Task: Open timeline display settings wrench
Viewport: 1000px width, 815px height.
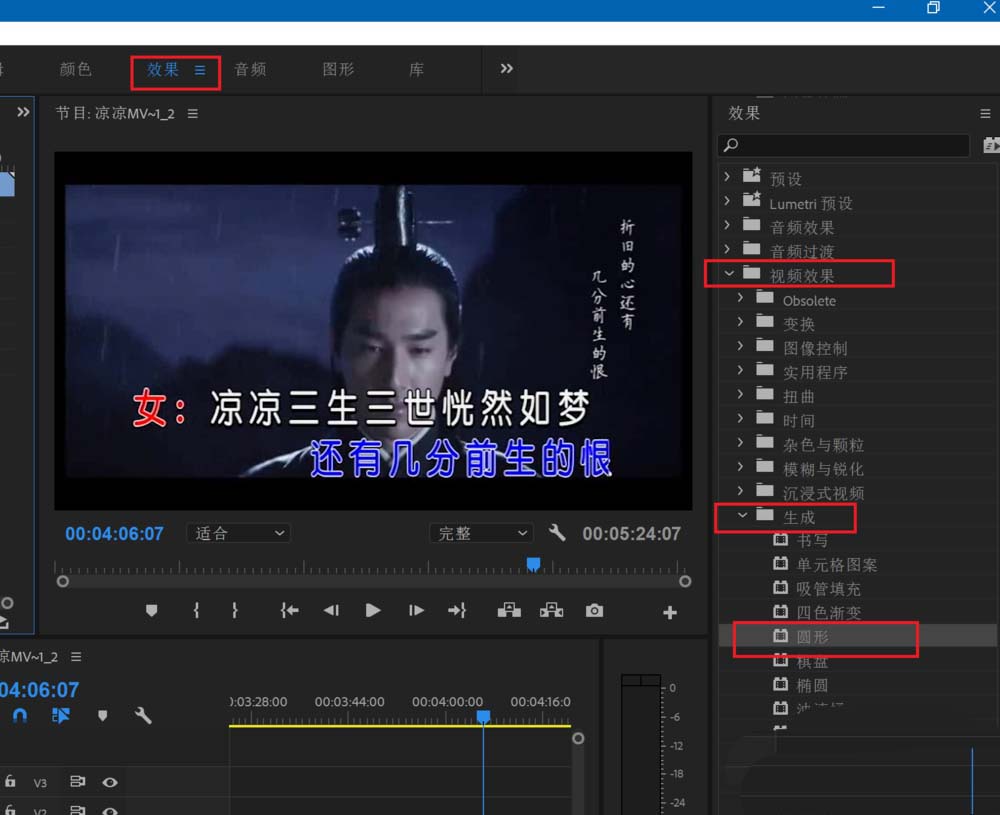Action: [x=143, y=716]
